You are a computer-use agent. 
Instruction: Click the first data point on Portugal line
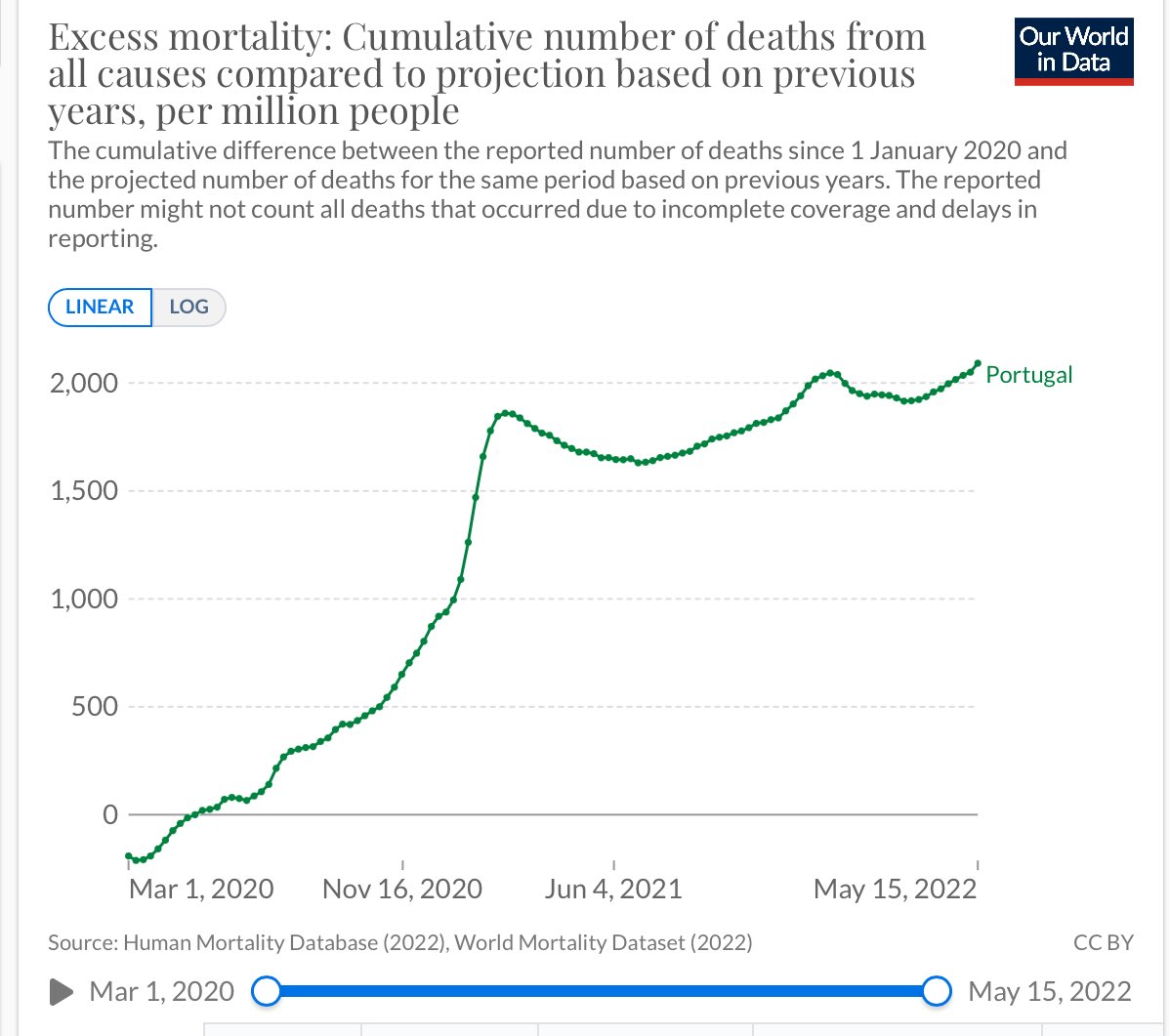click(x=129, y=856)
